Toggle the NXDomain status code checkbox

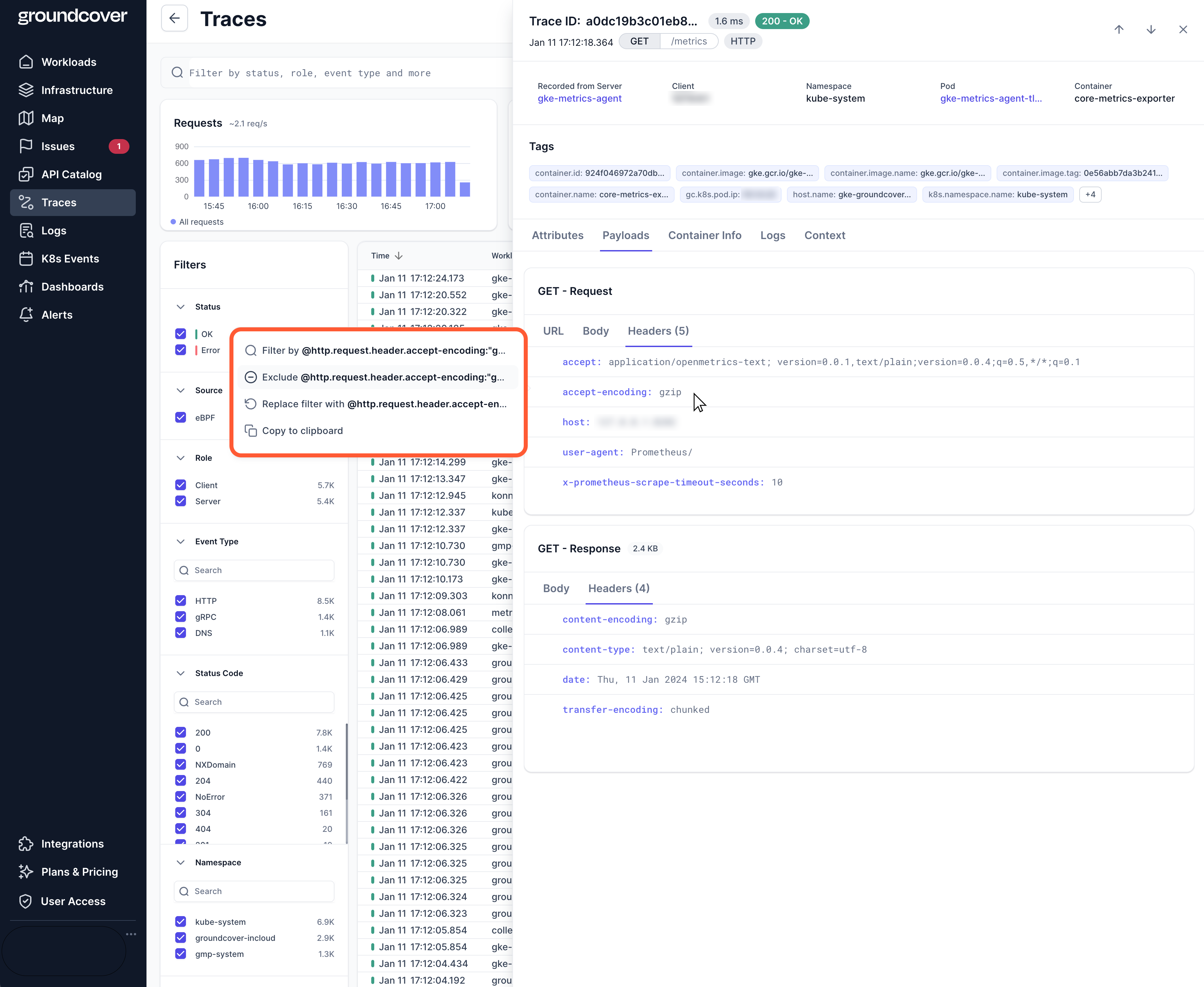pos(181,765)
